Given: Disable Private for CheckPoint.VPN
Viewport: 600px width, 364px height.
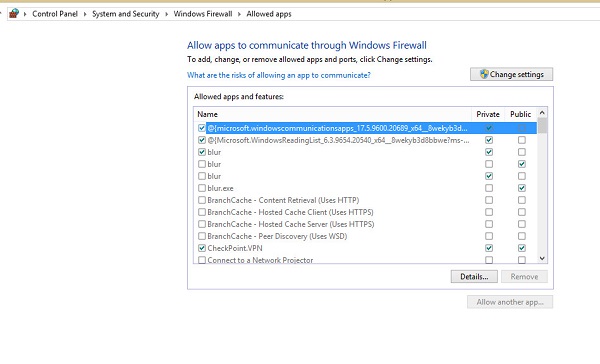Looking at the screenshot, I should 489,248.
